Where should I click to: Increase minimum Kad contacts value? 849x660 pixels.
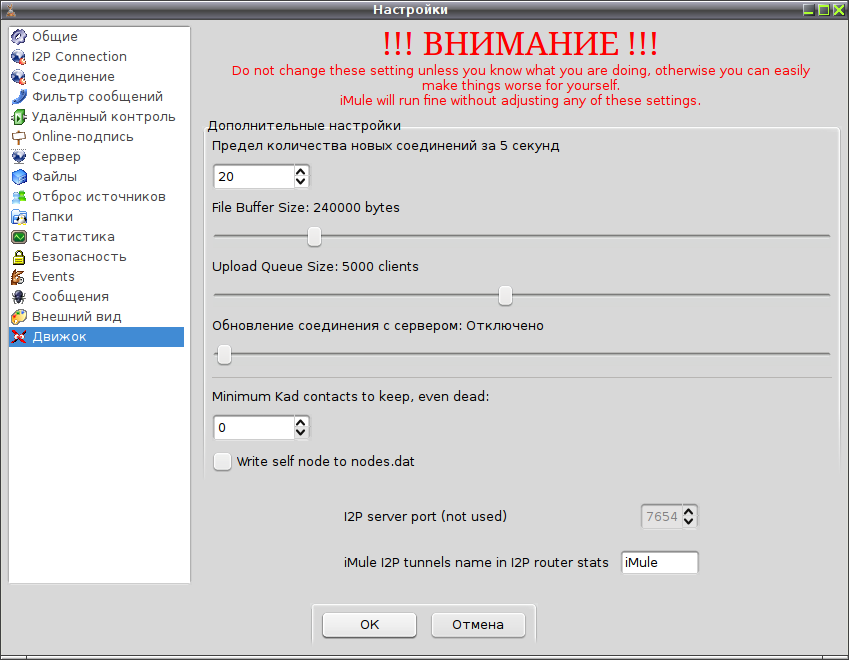coord(301,422)
